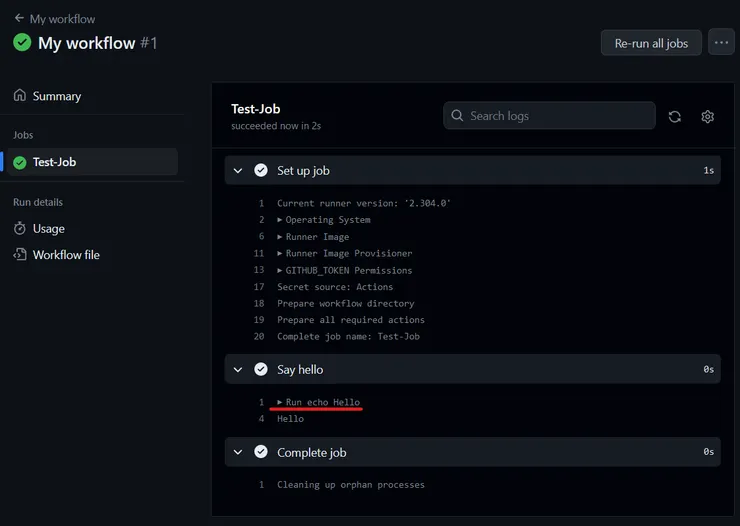
Task: Expand the Operating System log group
Action: [281, 220]
